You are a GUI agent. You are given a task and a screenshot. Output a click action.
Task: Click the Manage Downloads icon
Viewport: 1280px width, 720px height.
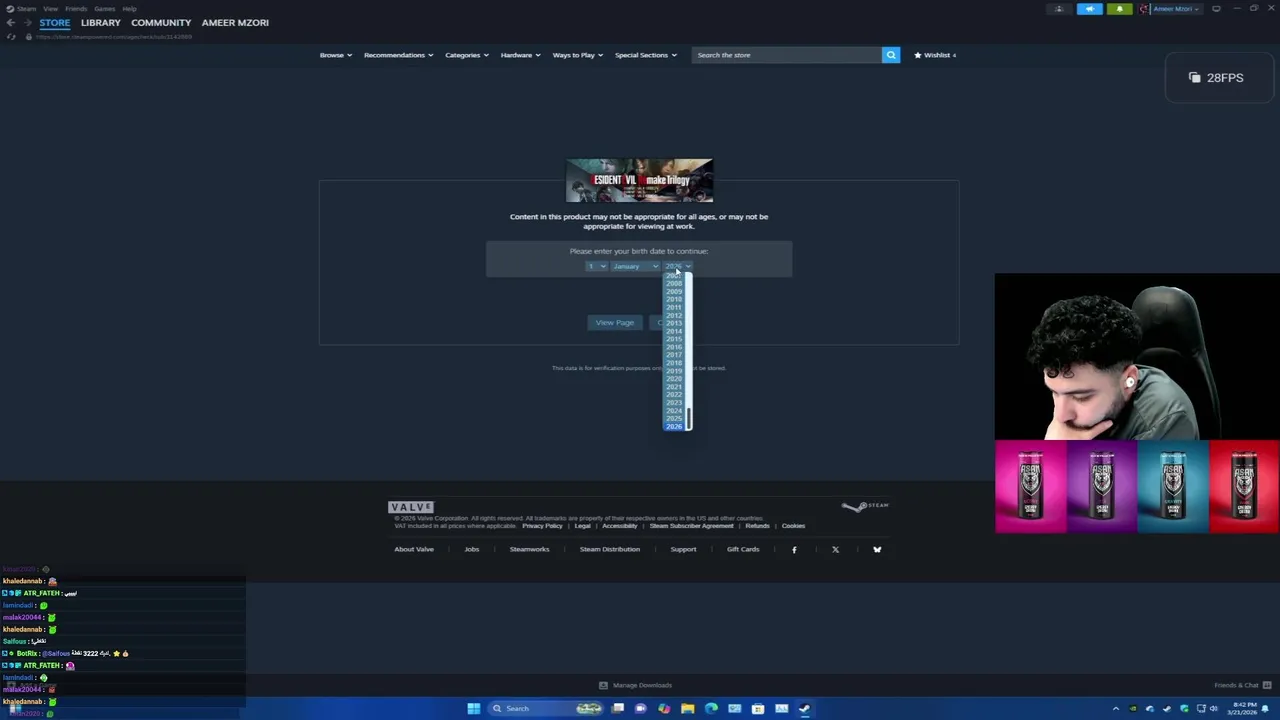click(603, 685)
